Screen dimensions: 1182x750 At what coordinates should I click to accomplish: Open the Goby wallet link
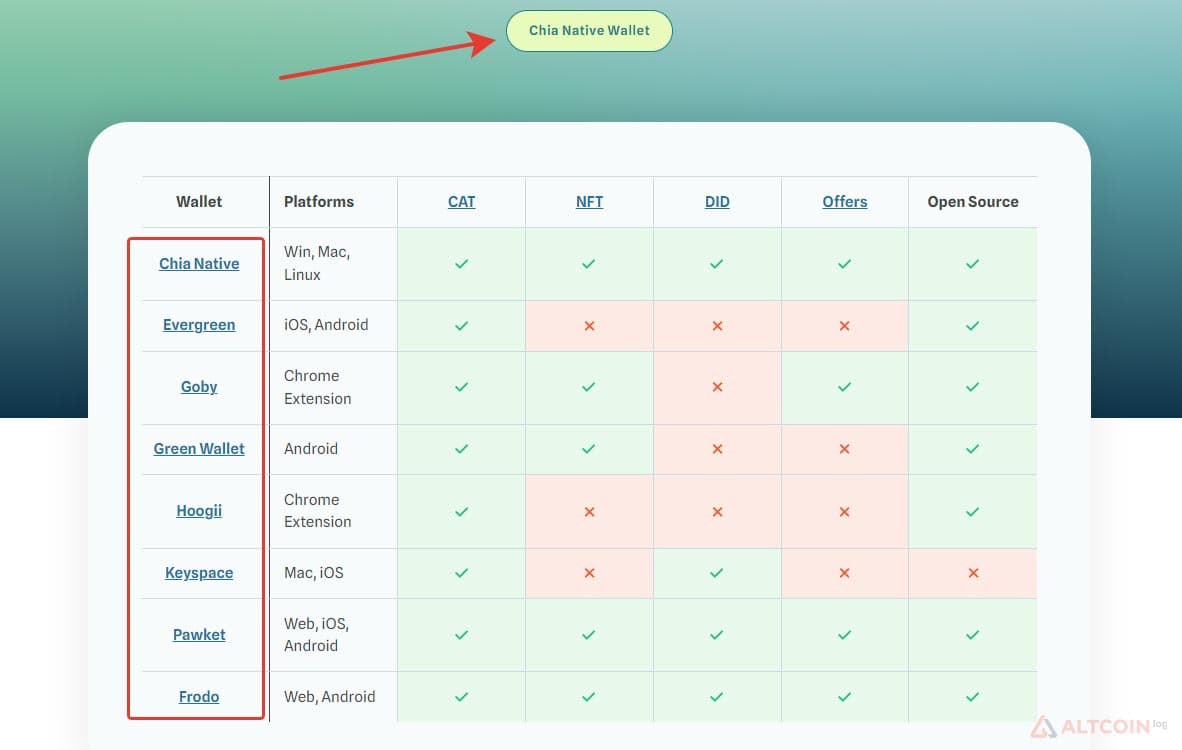pos(199,387)
